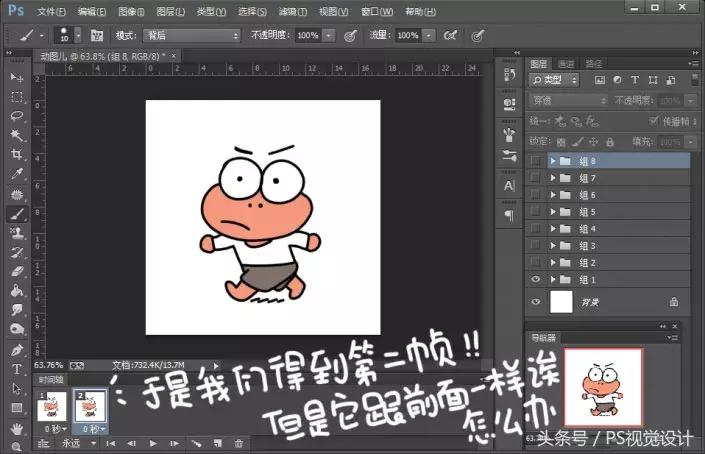The width and height of the screenshot is (705, 454).
Task: Play the frame animation
Action: click(x=153, y=444)
